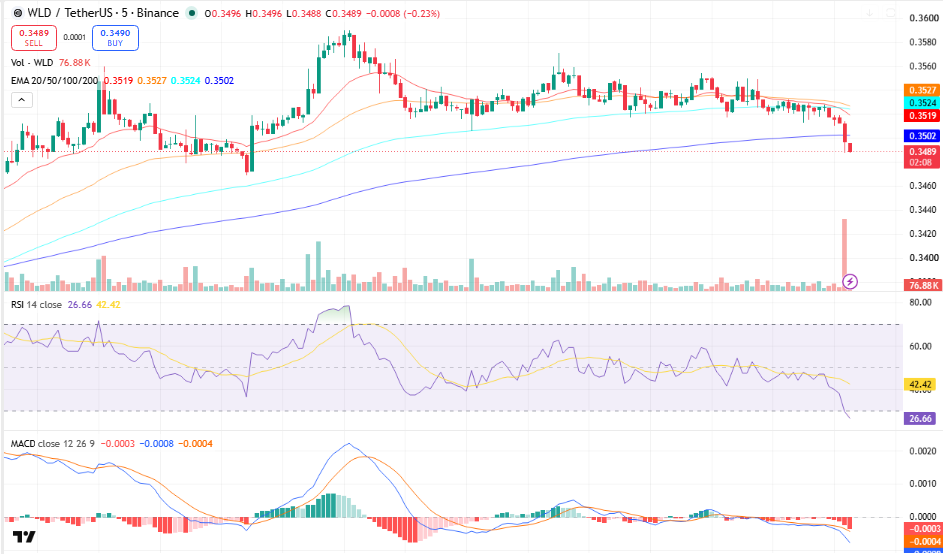Click the 0.0010 MACD scale label
The width and height of the screenshot is (943, 554).
coord(921,484)
